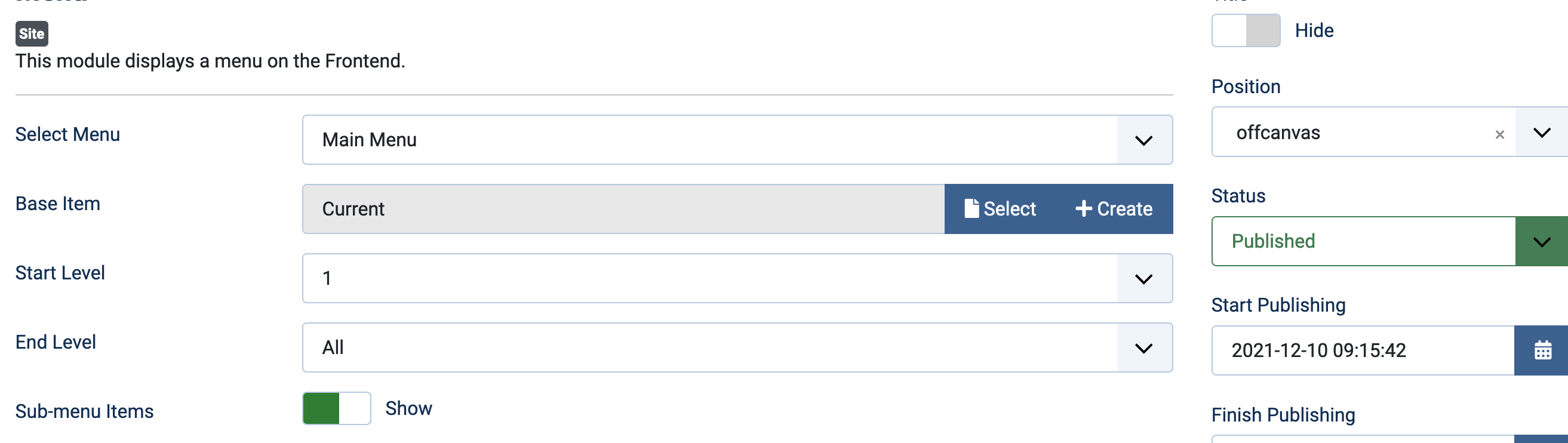Disable the Show switch for Sub-menu Items
The height and width of the screenshot is (443, 1568).
(336, 408)
